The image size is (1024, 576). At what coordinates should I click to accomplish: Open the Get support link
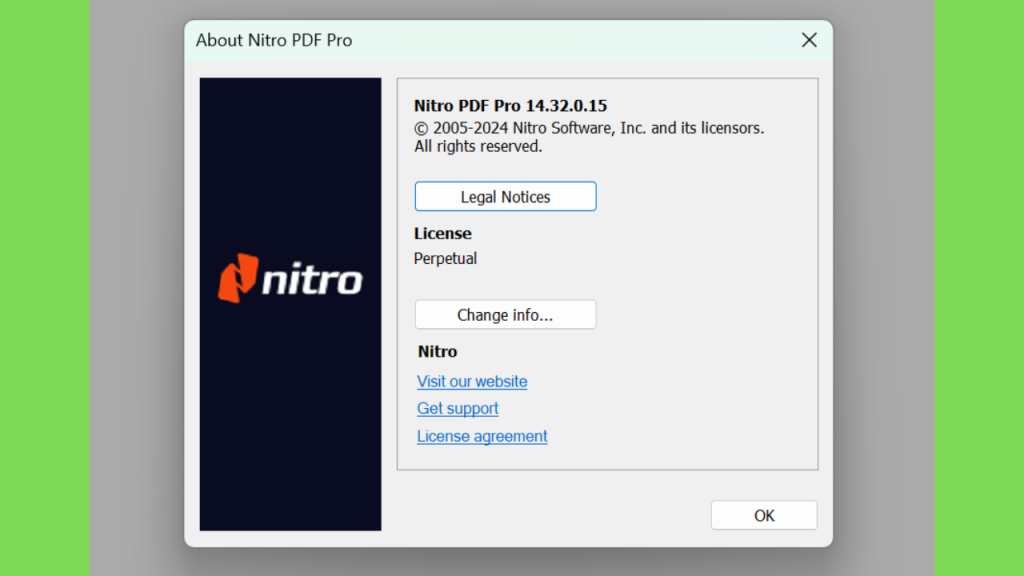(457, 409)
